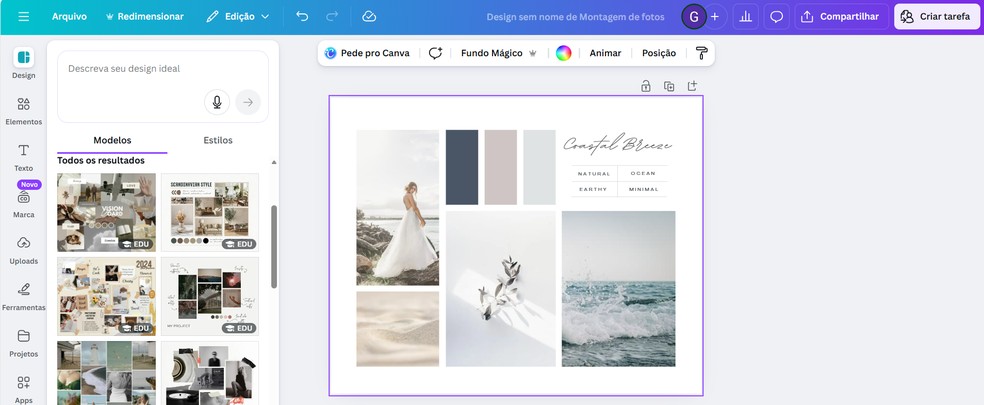Select the paint roller copy style icon
Viewport: 984px width, 405px height.
(x=702, y=53)
